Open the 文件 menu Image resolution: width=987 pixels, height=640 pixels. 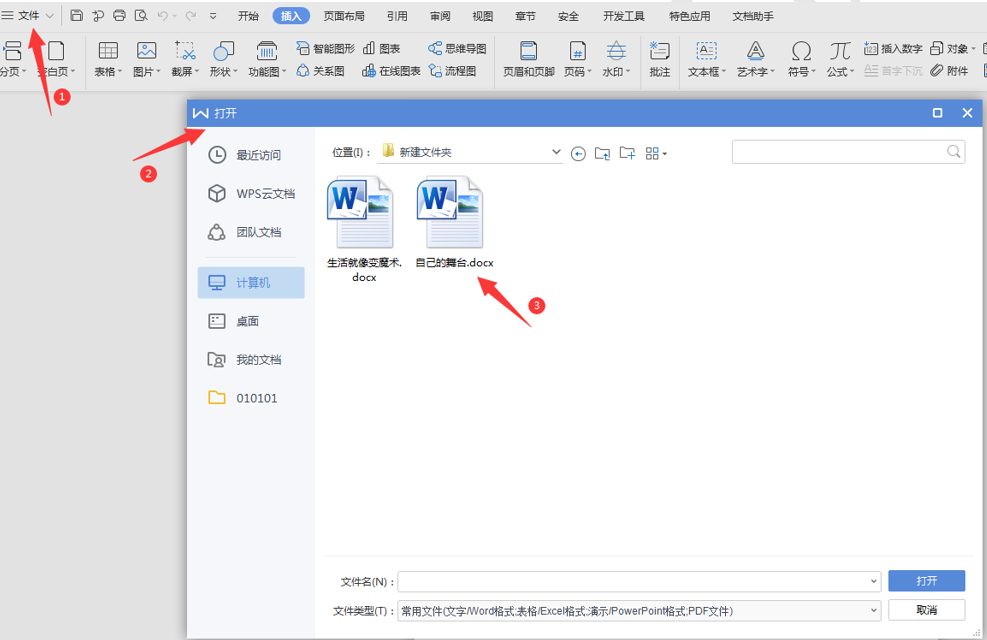(x=28, y=16)
